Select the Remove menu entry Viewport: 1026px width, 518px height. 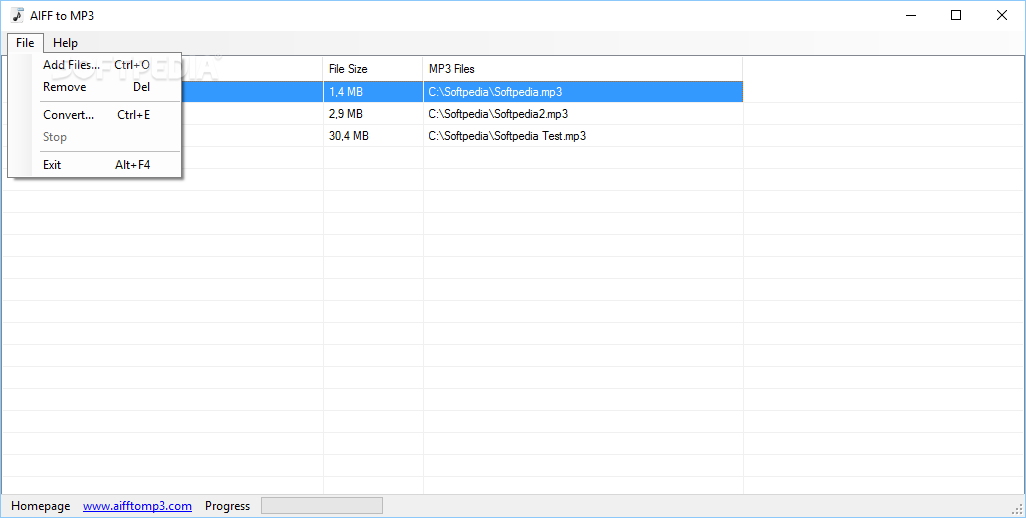[96, 87]
